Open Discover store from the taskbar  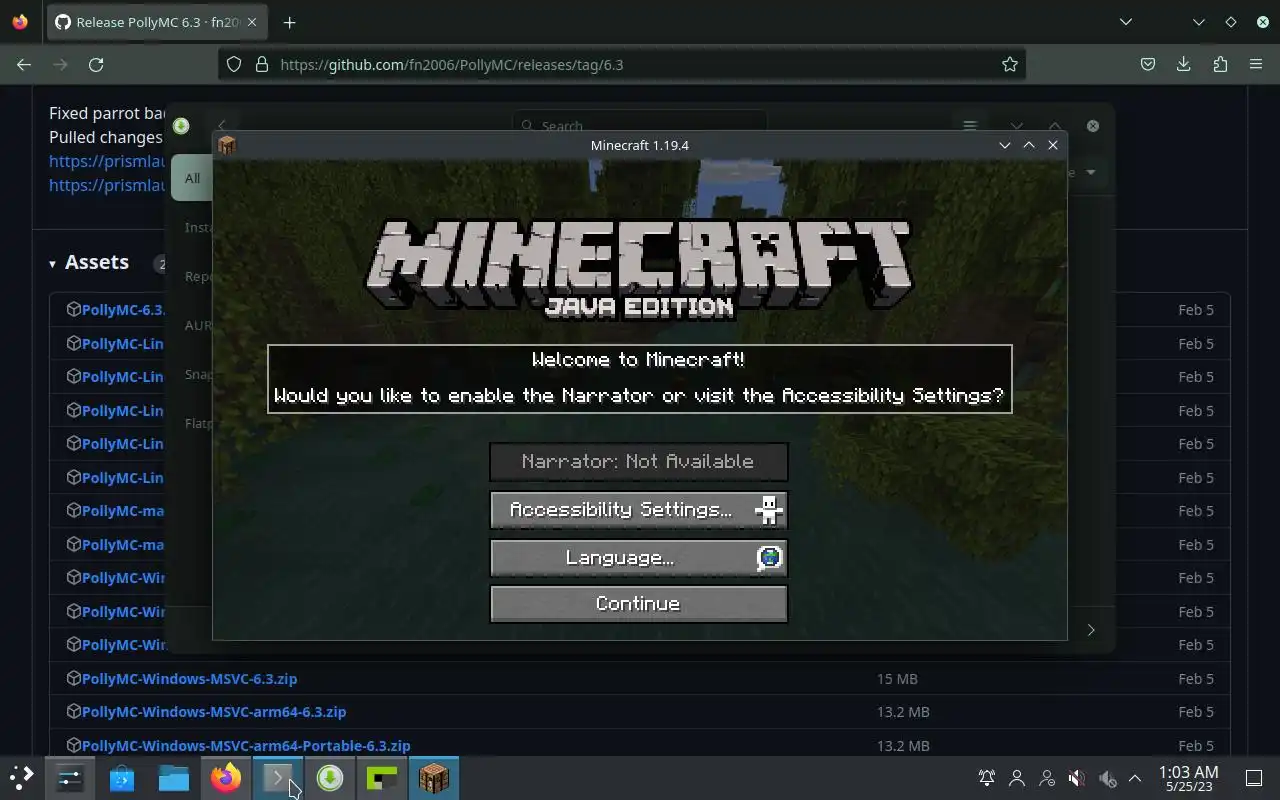pos(122,777)
